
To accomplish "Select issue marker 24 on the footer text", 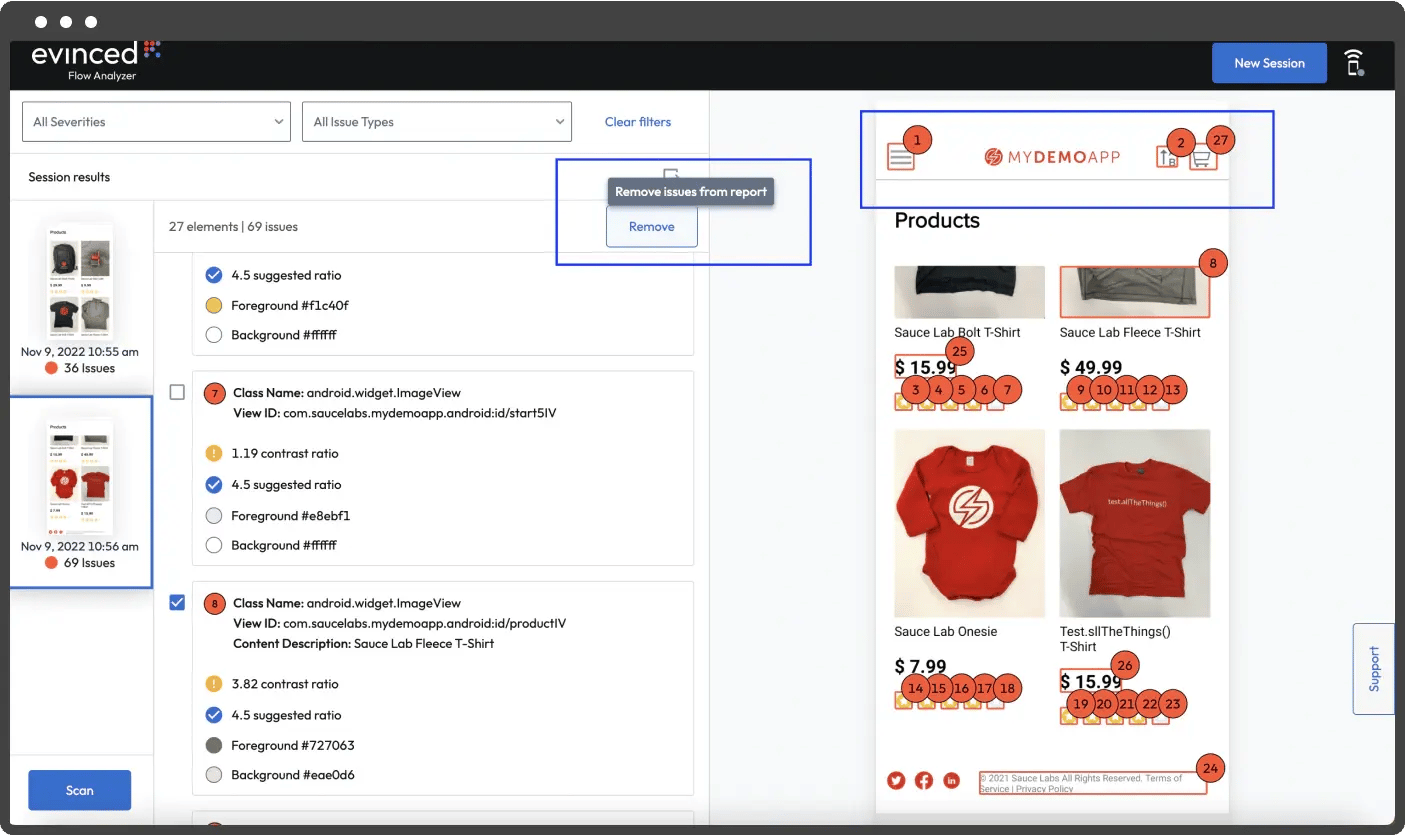I will 1210,768.
